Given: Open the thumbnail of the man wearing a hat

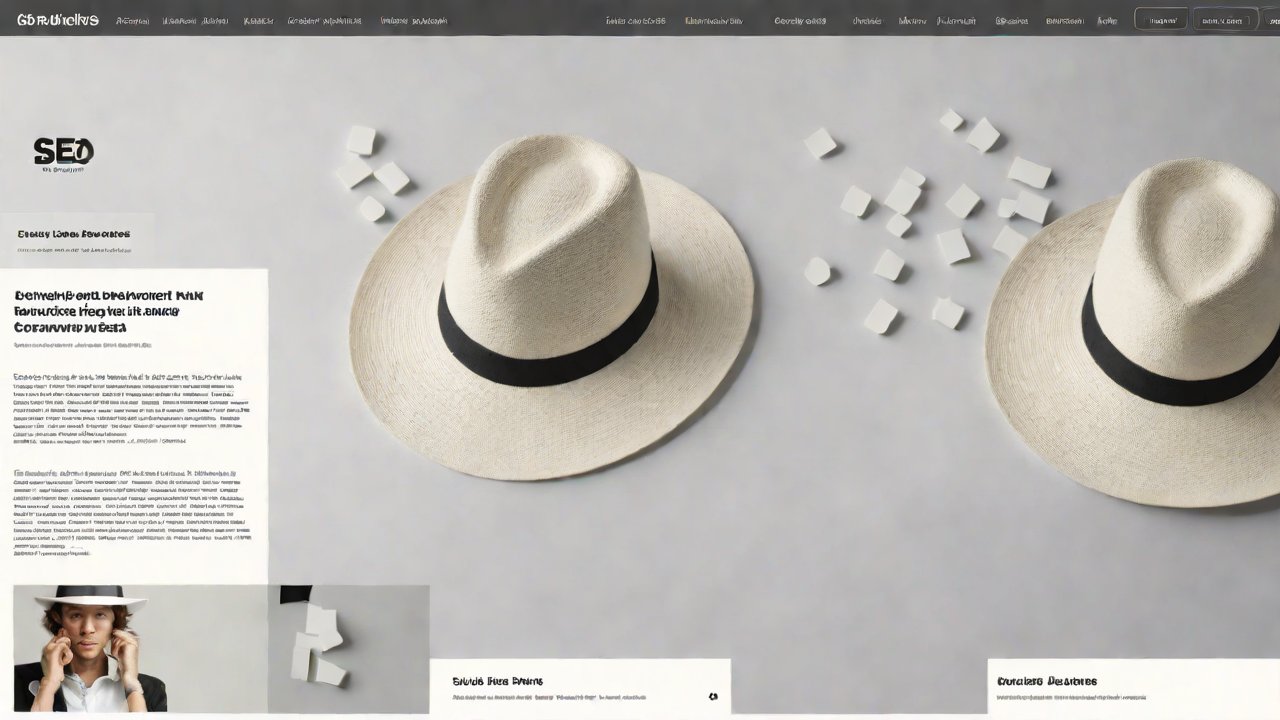Looking at the screenshot, I should 90,648.
